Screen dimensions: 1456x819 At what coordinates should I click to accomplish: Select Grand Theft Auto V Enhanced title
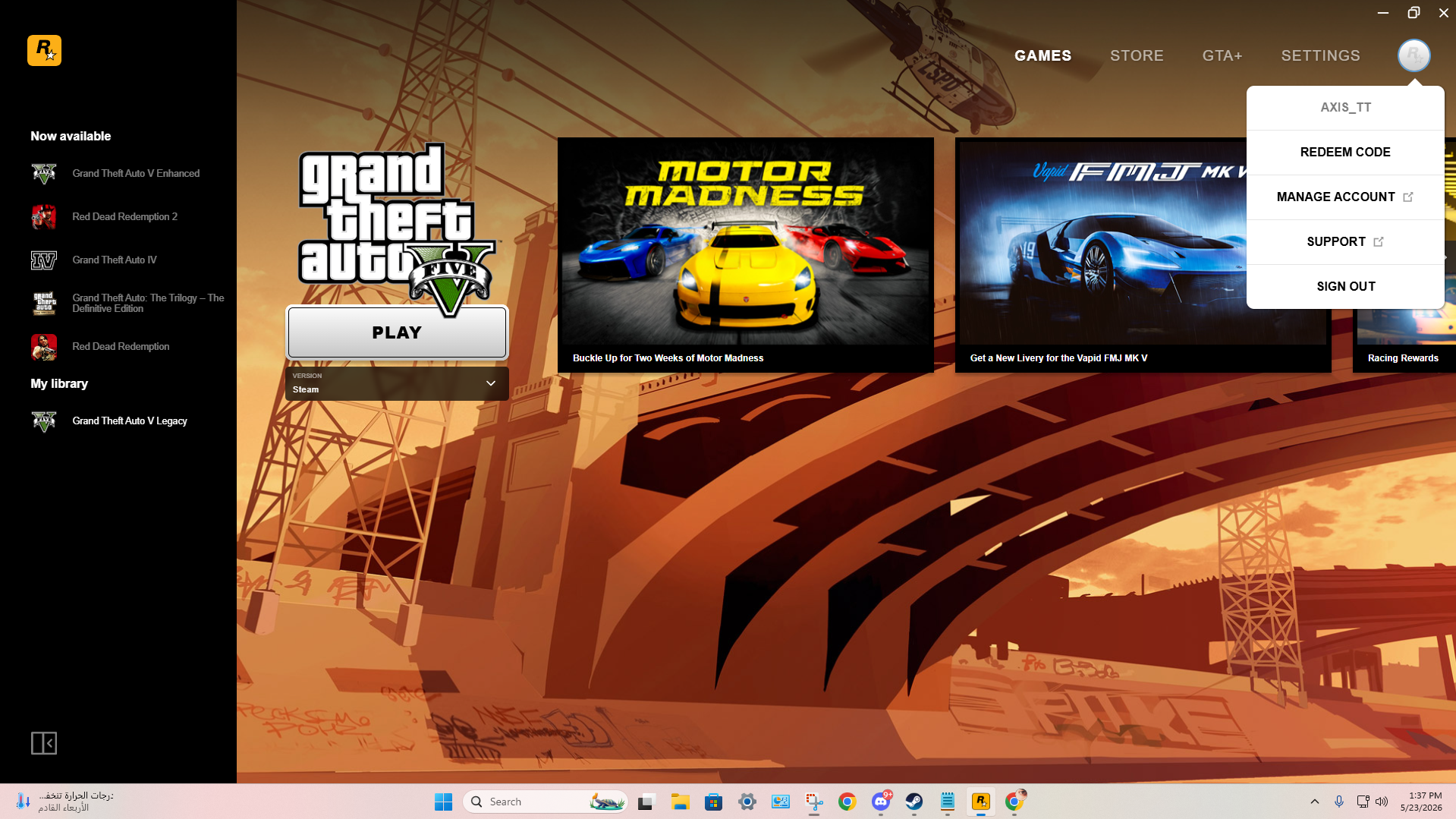[x=136, y=174]
